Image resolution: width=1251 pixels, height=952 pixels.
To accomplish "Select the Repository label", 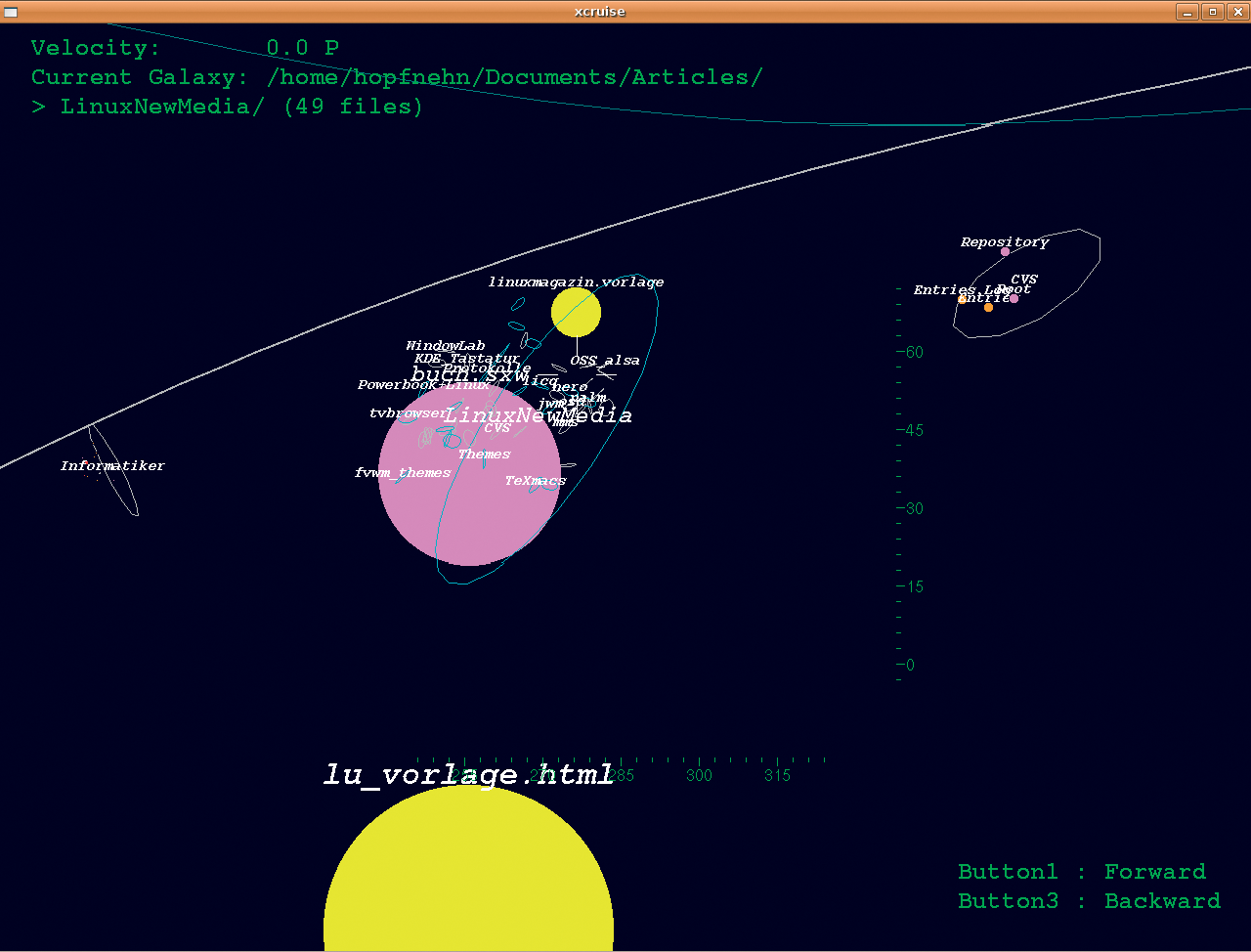I will (x=1004, y=242).
